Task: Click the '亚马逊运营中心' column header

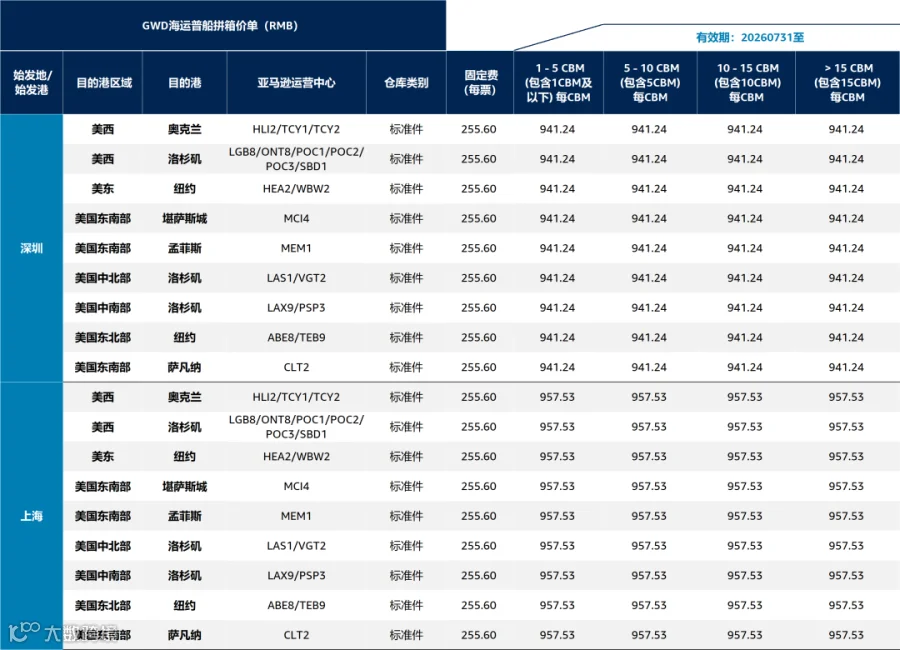Action: pyautogui.click(x=296, y=83)
